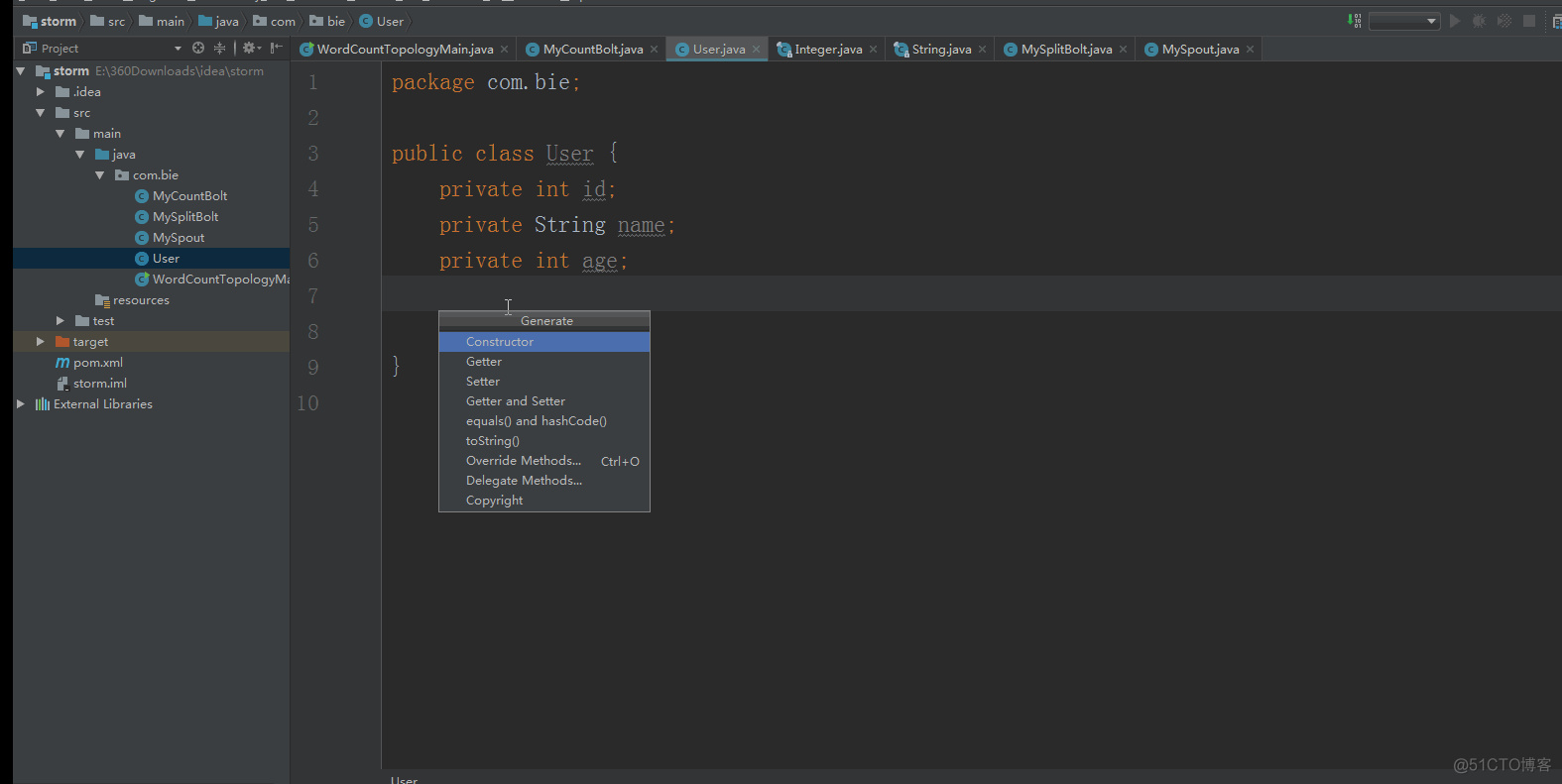The height and width of the screenshot is (784, 1562).
Task: Open the run configuration dropdown
Action: pyautogui.click(x=1404, y=21)
